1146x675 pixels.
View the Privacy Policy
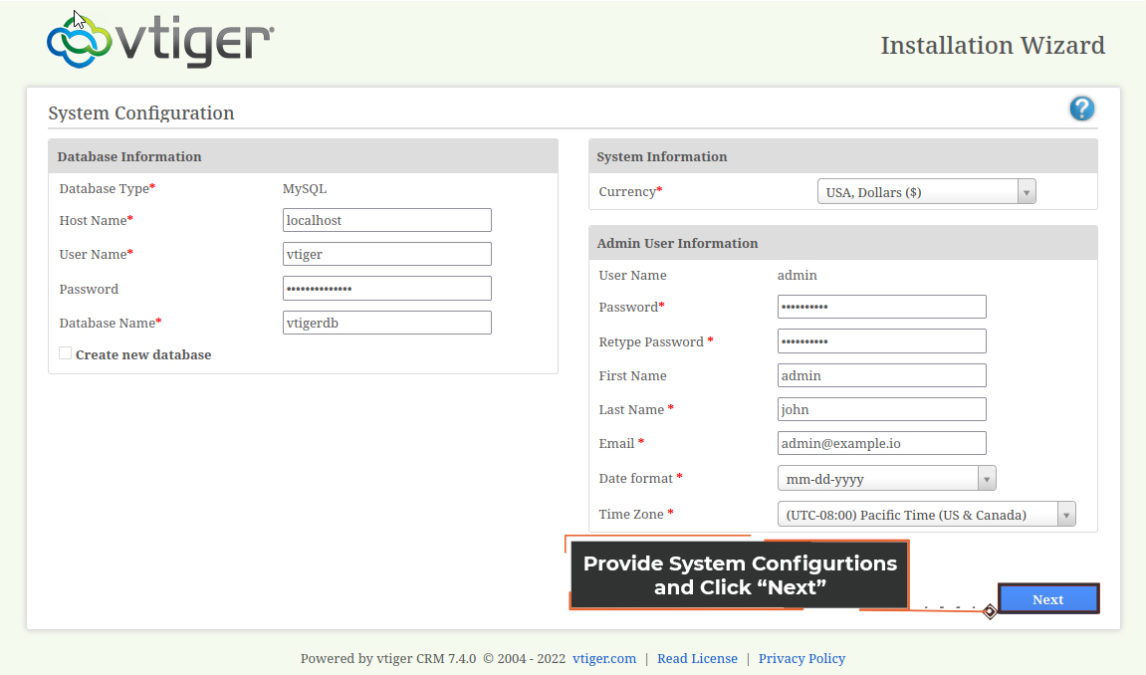[802, 658]
